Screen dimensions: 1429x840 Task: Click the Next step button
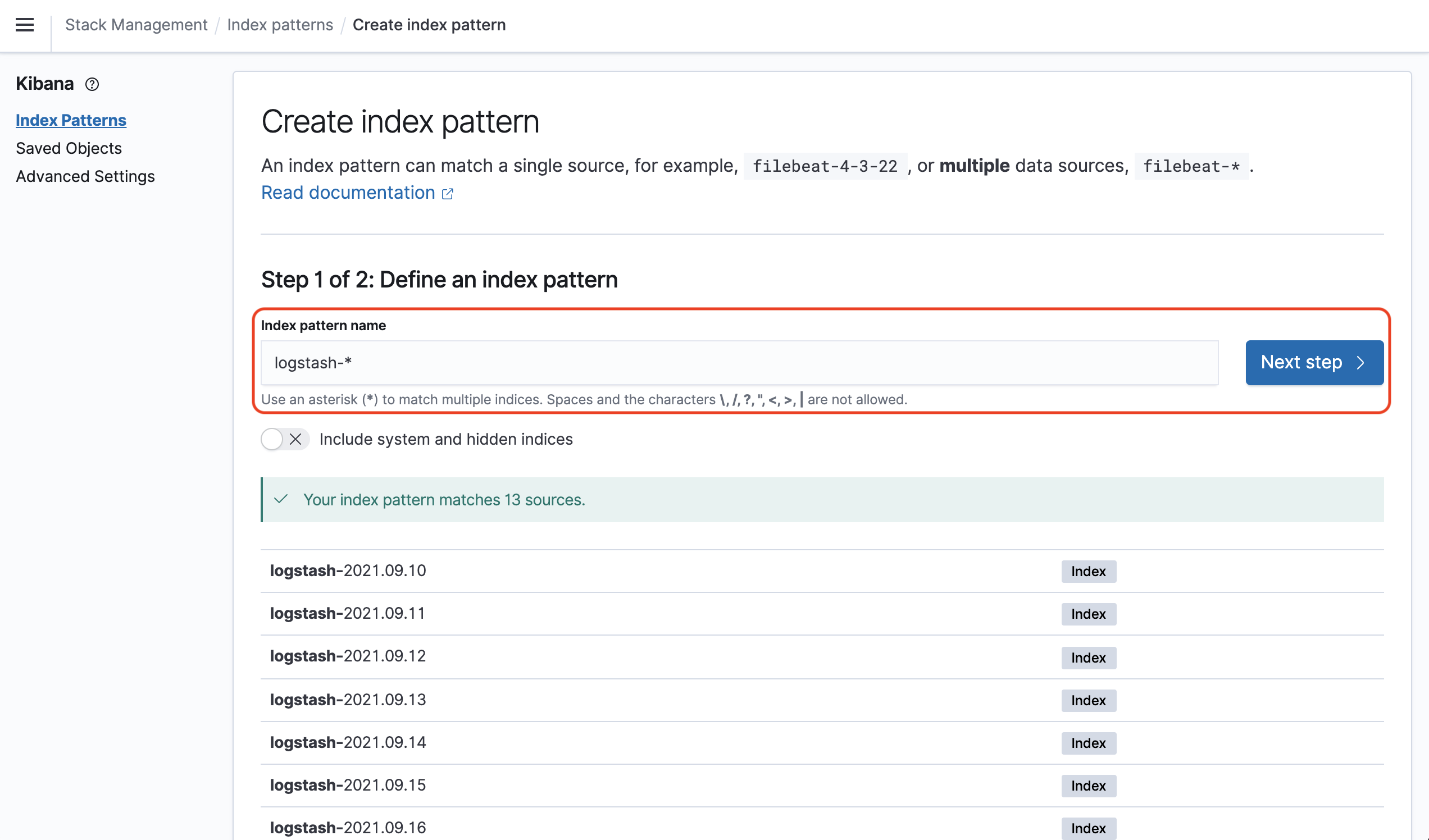click(x=1314, y=363)
